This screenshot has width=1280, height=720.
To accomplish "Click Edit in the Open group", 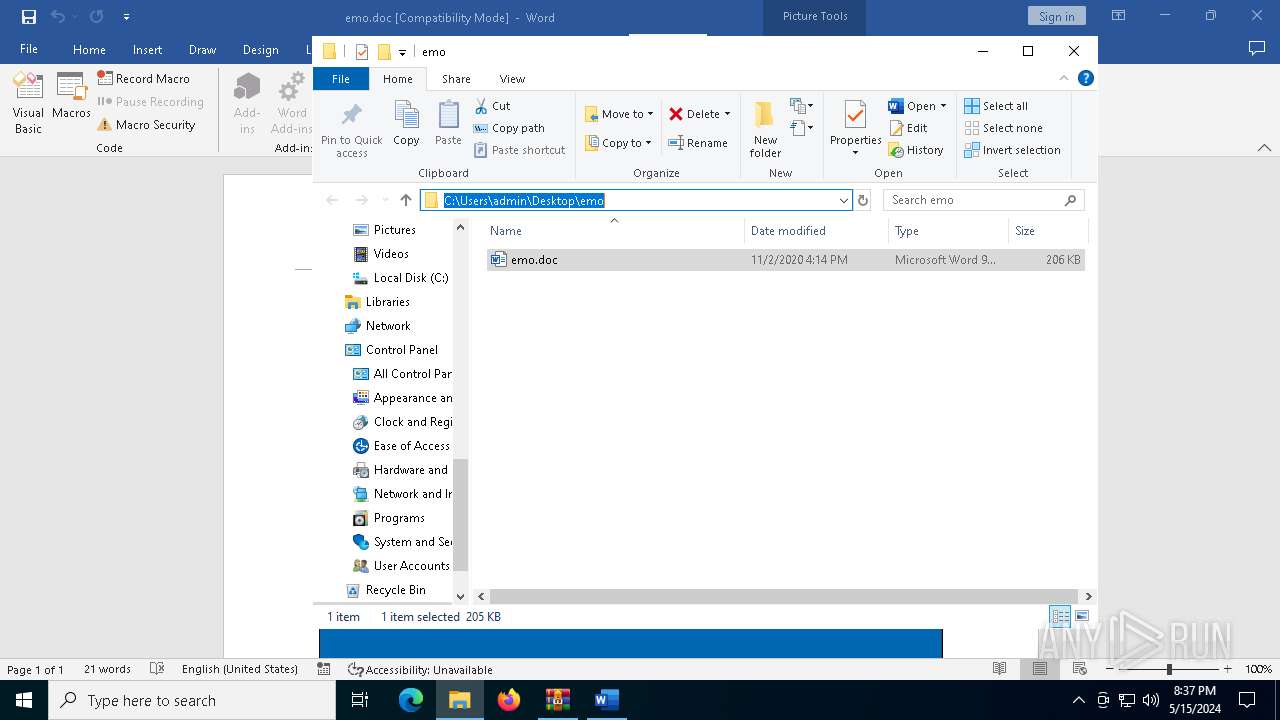I will pyautogui.click(x=908, y=128).
